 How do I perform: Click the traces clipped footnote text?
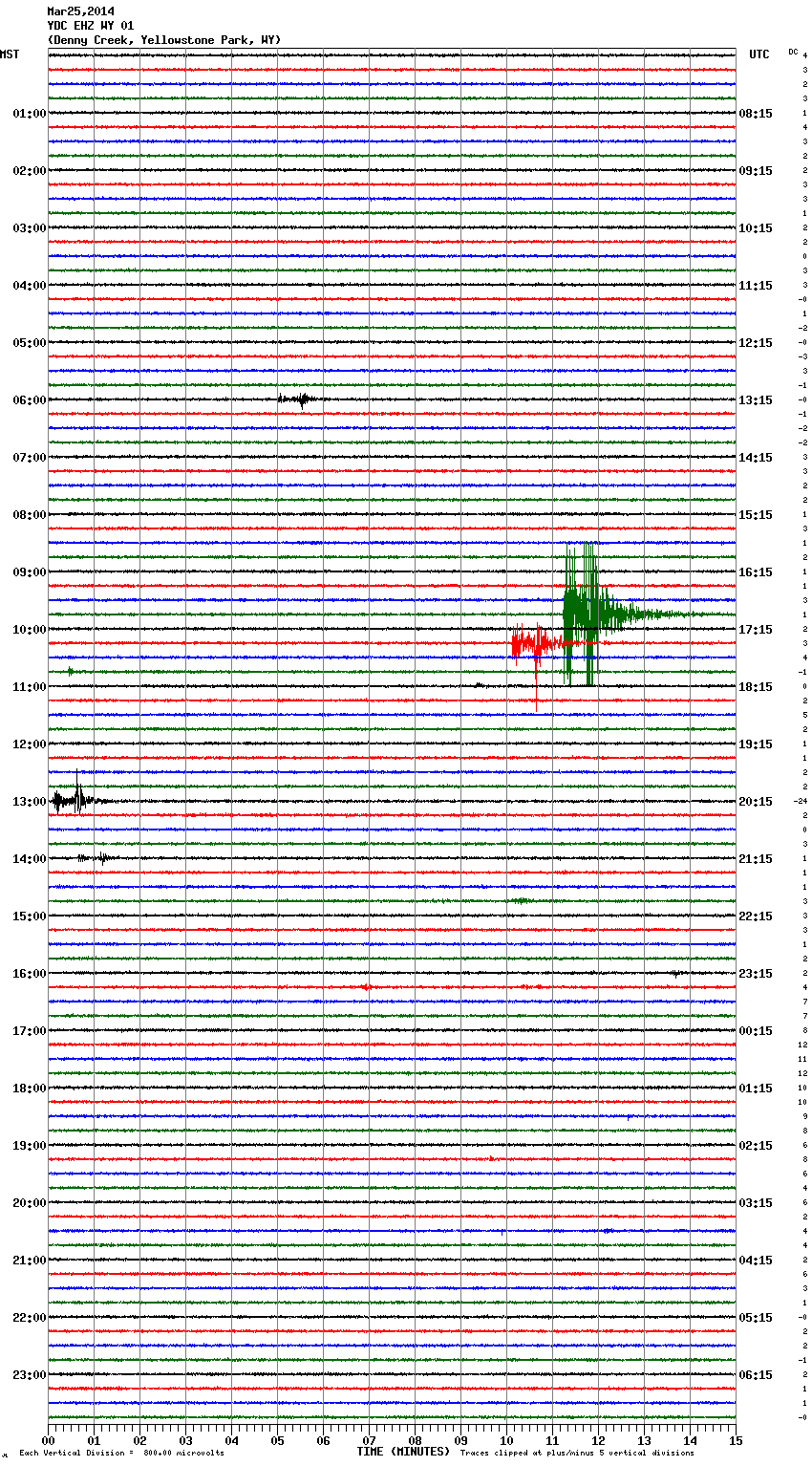coord(577,1453)
